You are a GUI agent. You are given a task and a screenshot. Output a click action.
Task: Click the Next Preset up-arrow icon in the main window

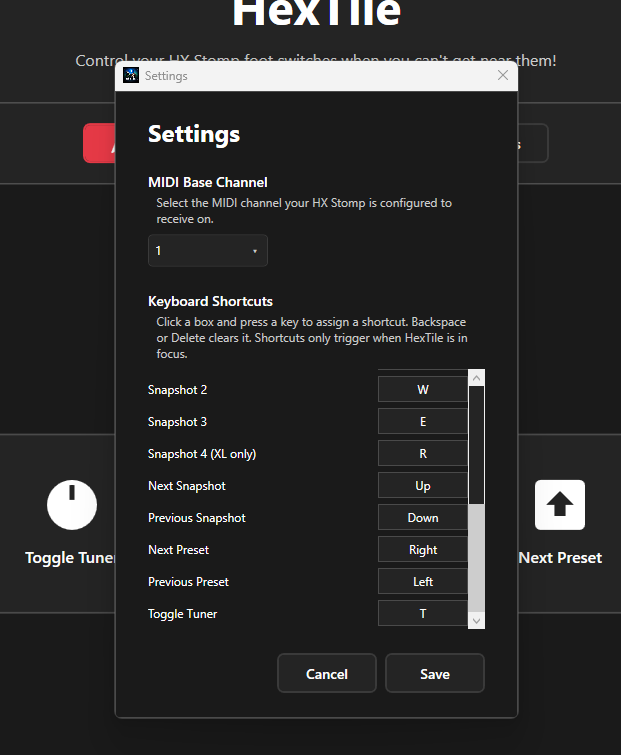[x=560, y=505]
